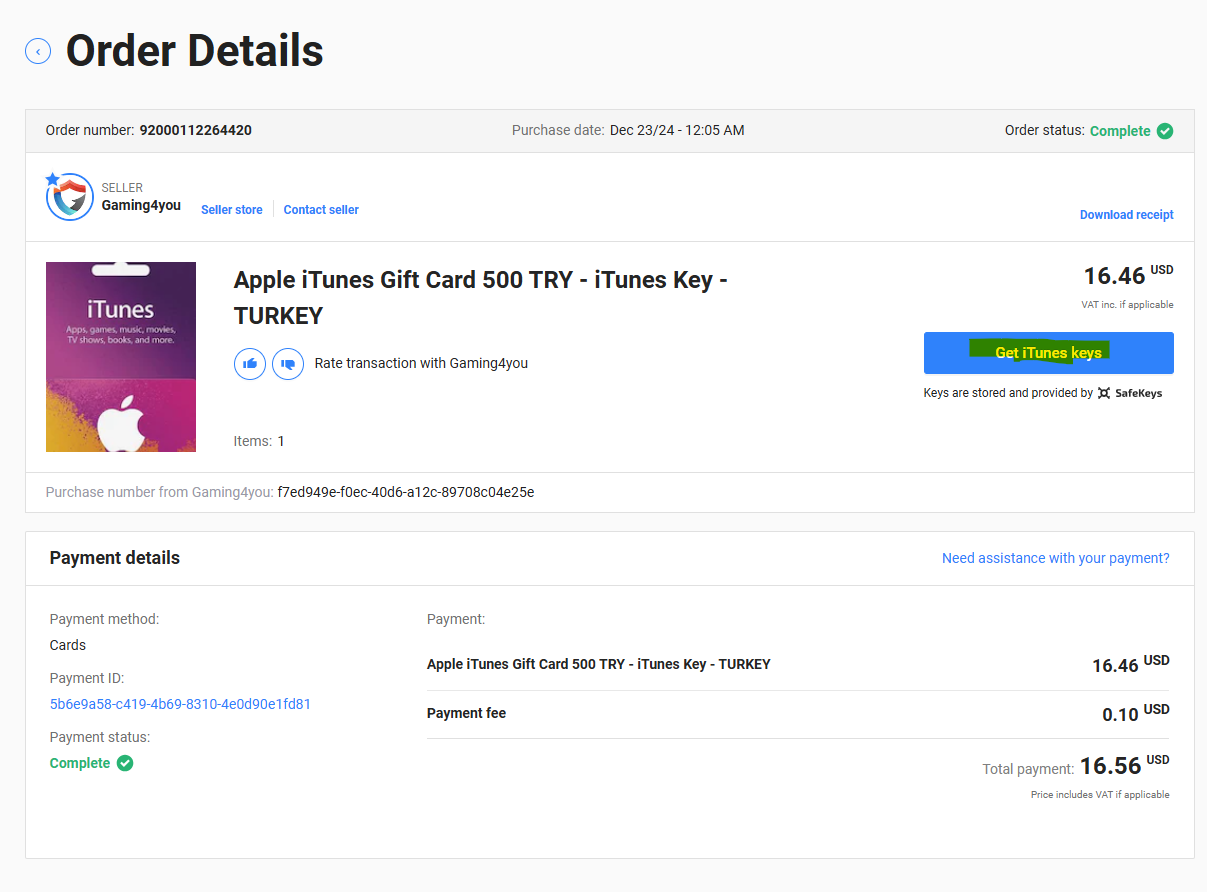Viewport: 1207px width, 892px height.
Task: Click the back arrow beside Order Details
Action: coord(38,51)
